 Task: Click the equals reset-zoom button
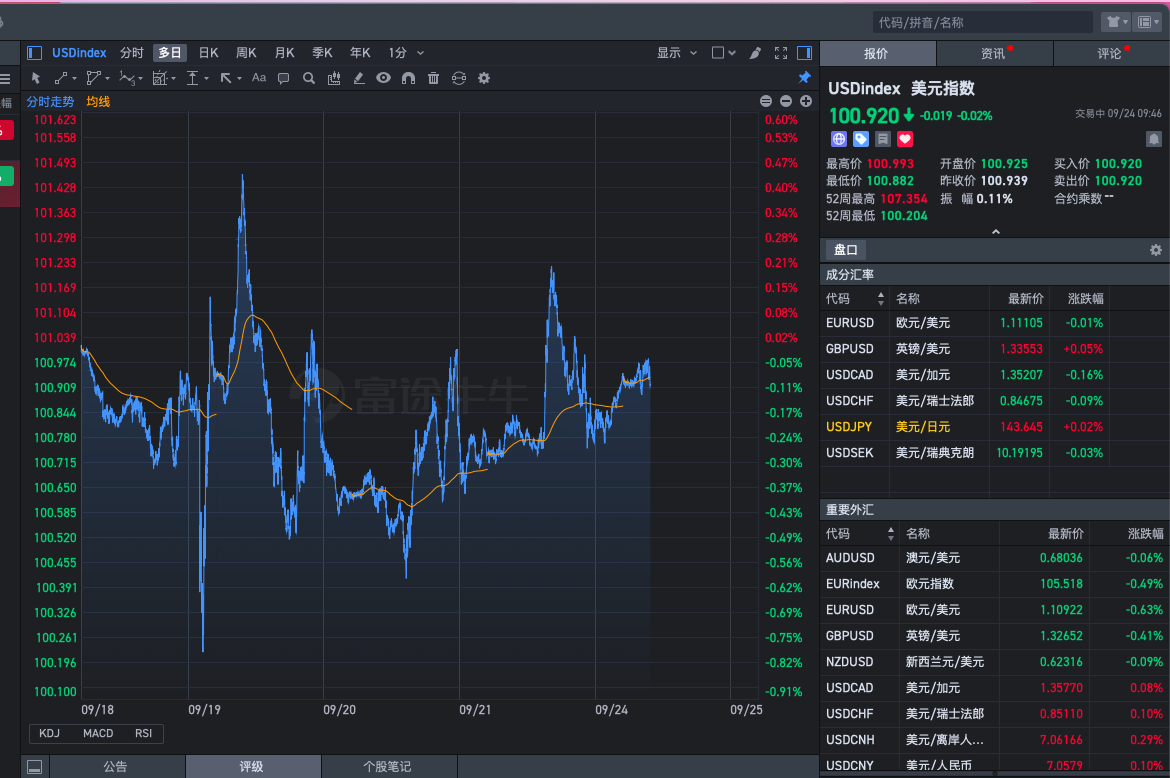pos(766,101)
